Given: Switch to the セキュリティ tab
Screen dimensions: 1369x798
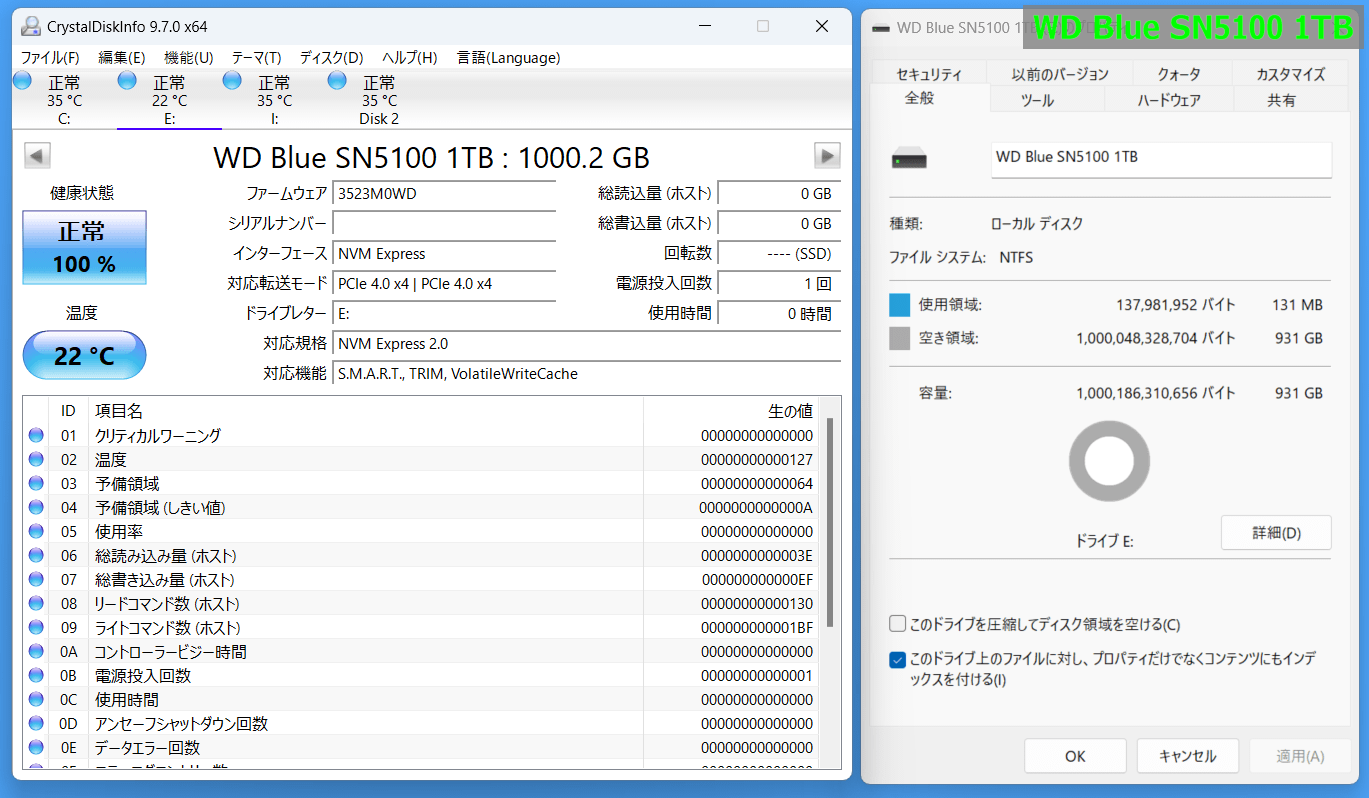Looking at the screenshot, I should (929, 74).
